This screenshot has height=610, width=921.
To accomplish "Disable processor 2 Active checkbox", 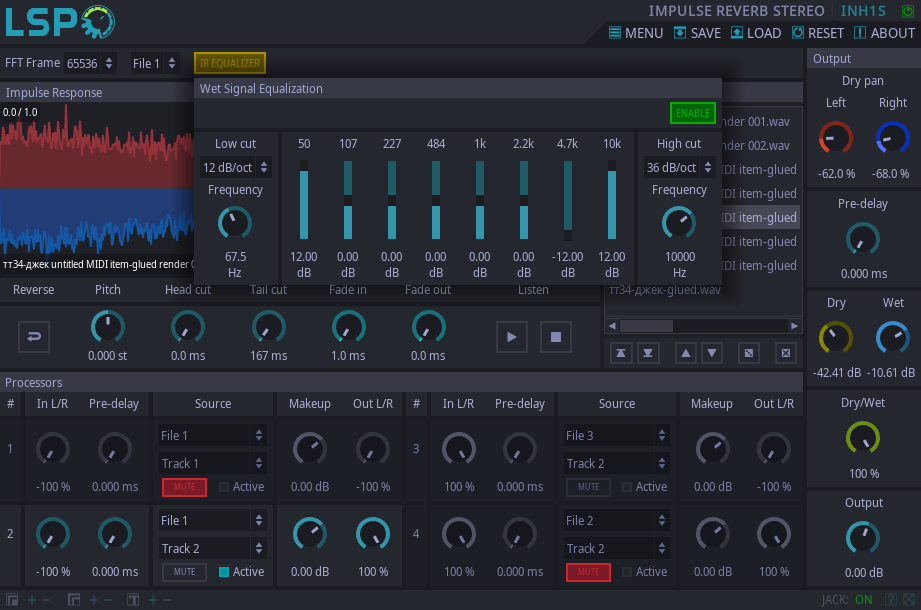I will click(x=224, y=572).
